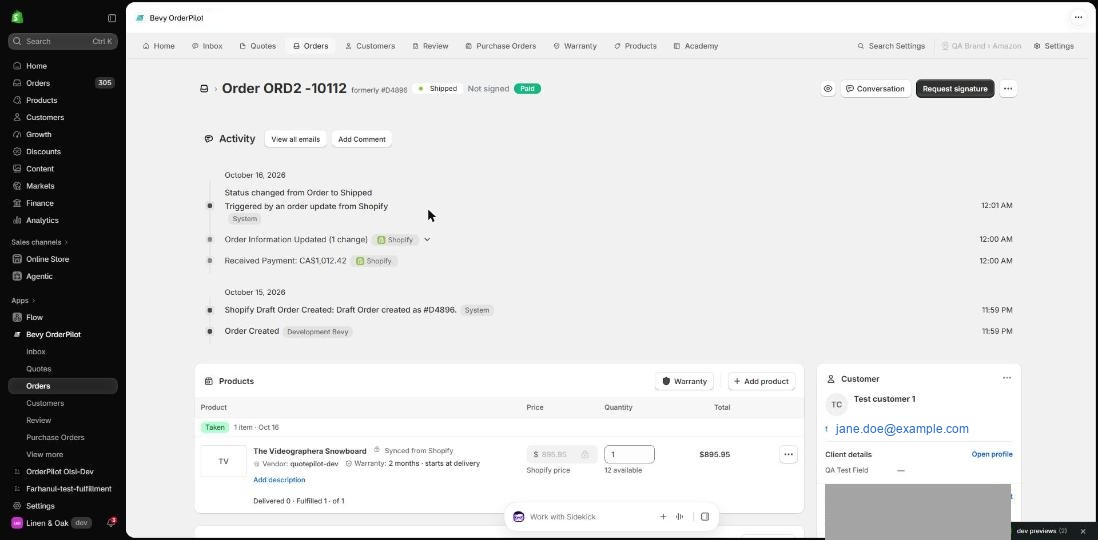Screen dimensions: 1098x540
Task: Click the Warranty button in Products
Action: (684, 382)
